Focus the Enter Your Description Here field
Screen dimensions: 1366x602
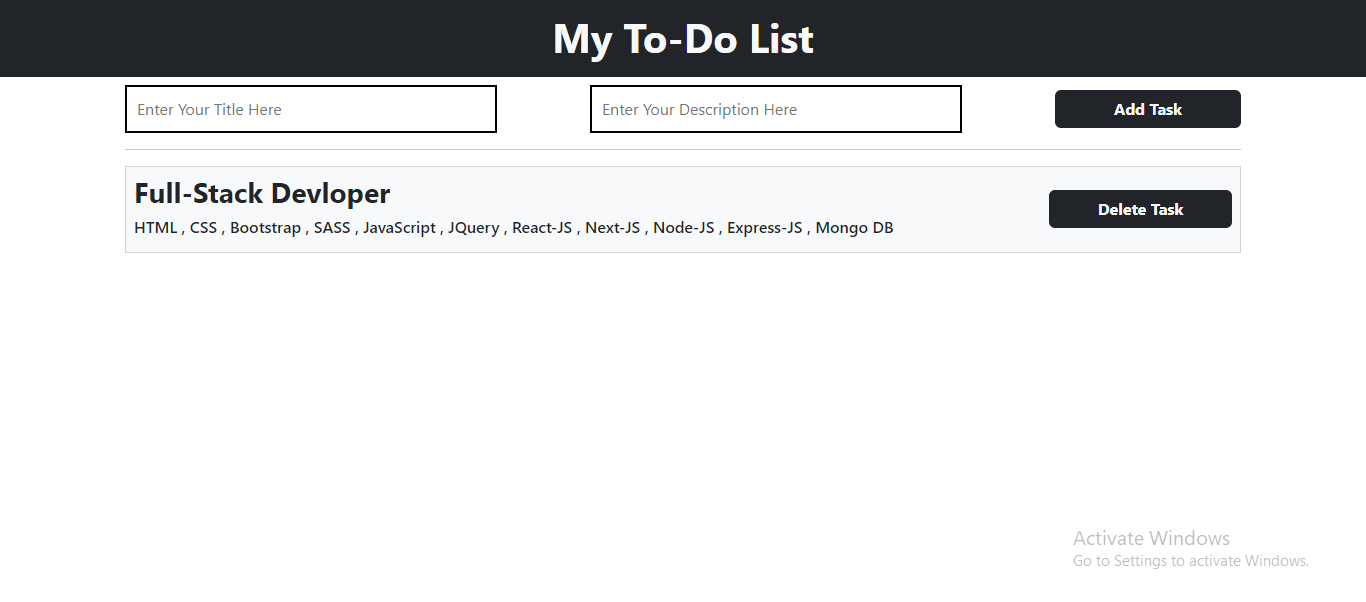[x=775, y=109]
